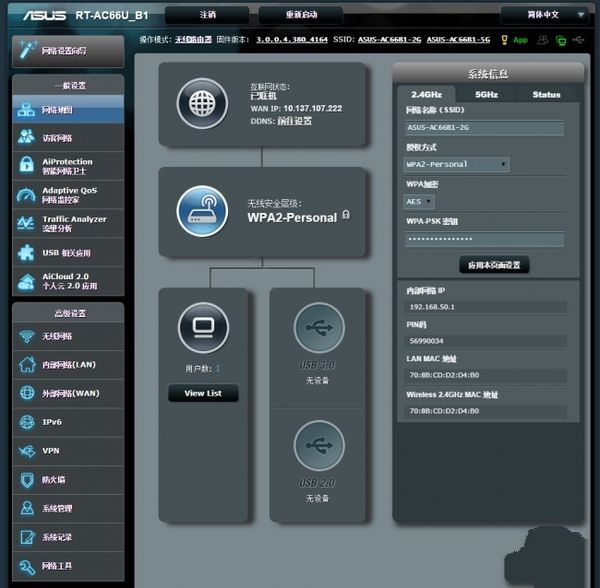Click the 重新启动 reboot button
Viewport: 600px width, 588px height.
300,15
